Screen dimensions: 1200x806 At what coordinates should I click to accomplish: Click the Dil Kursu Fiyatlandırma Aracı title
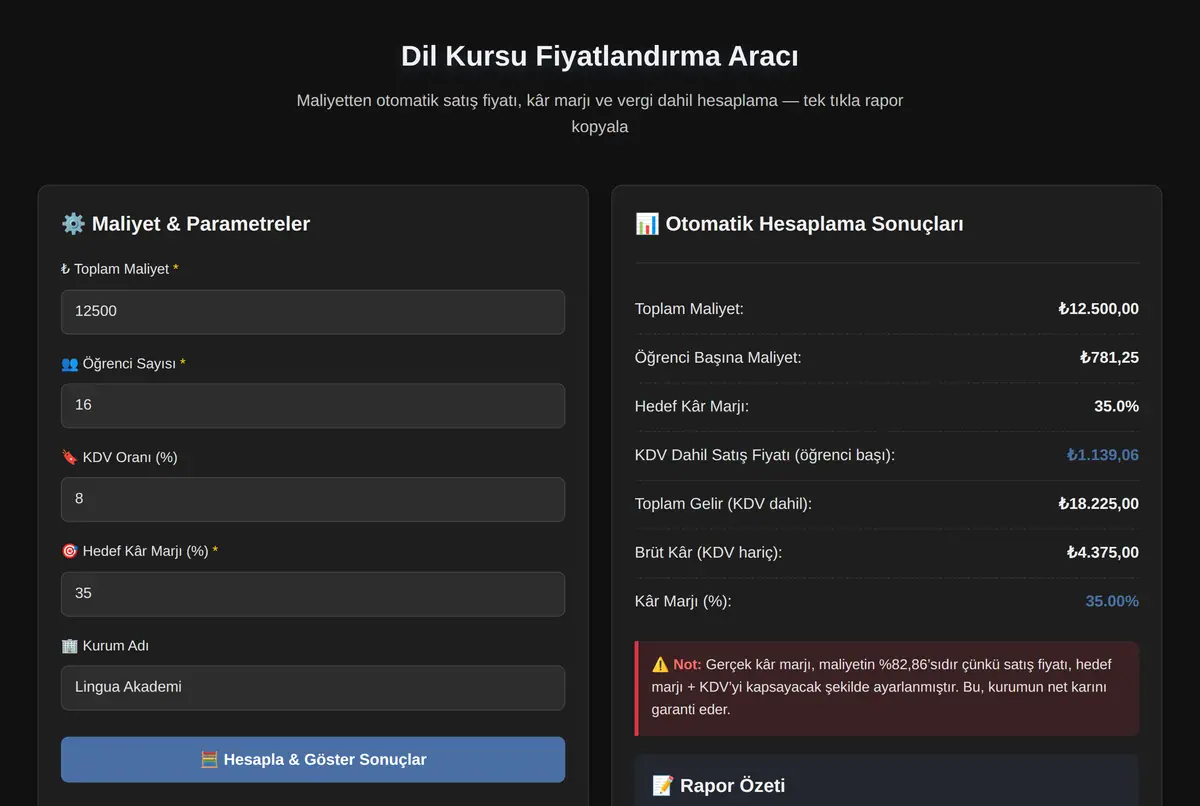pyautogui.click(x=600, y=56)
